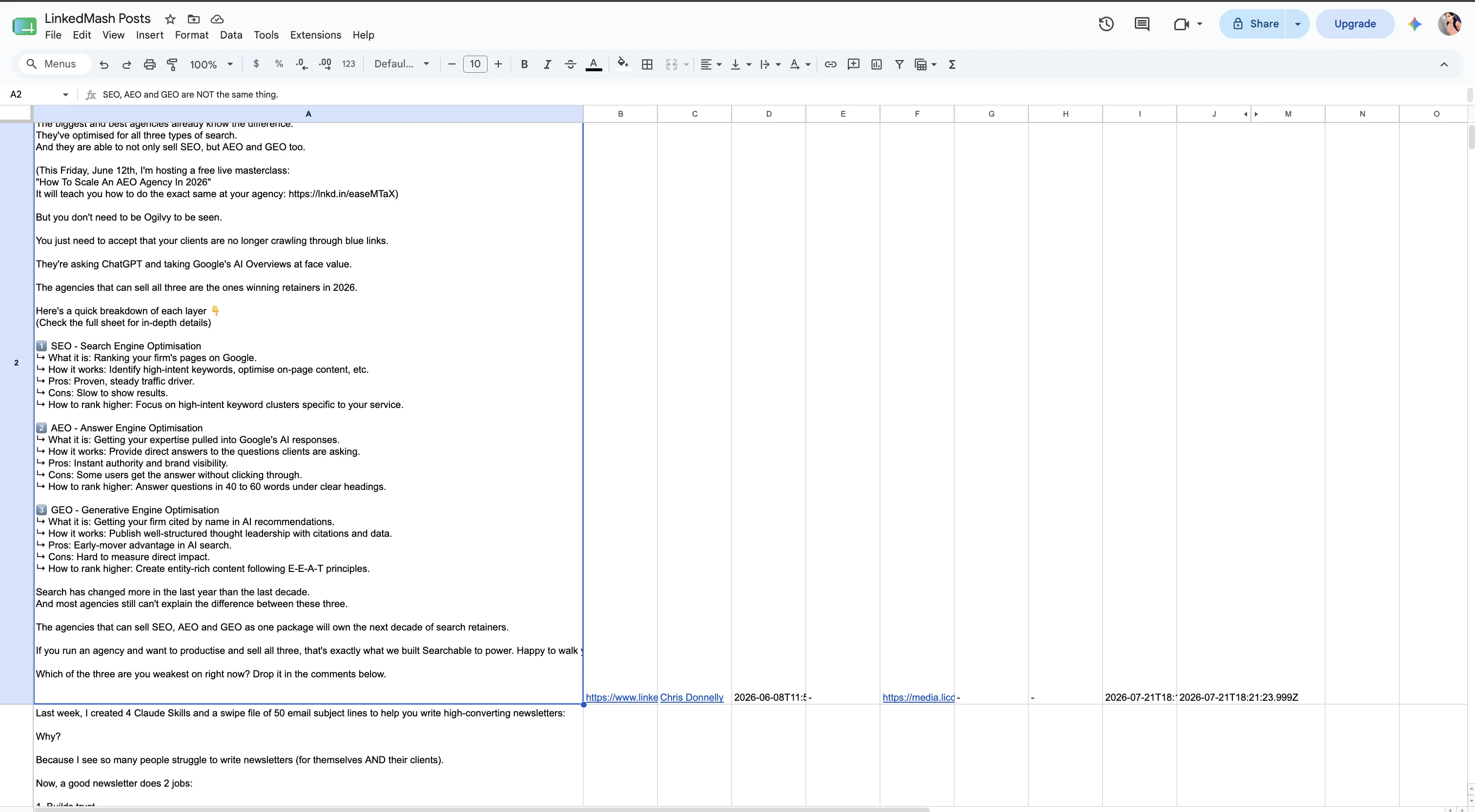Open the View menu

[113, 35]
